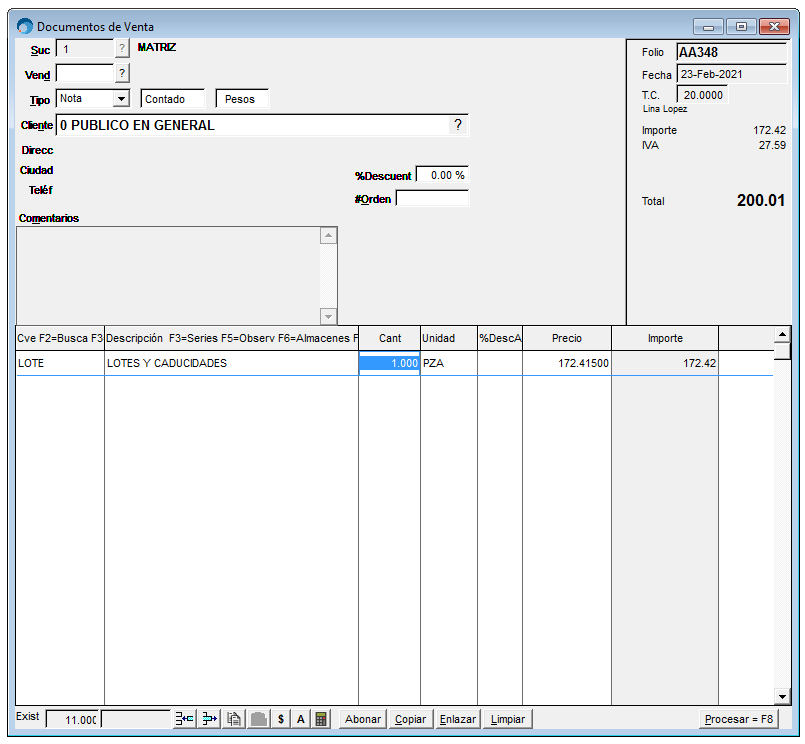The height and width of the screenshot is (744, 805).
Task: Click the Cliente field with PUBLICO EN GENERAL
Action: point(262,125)
